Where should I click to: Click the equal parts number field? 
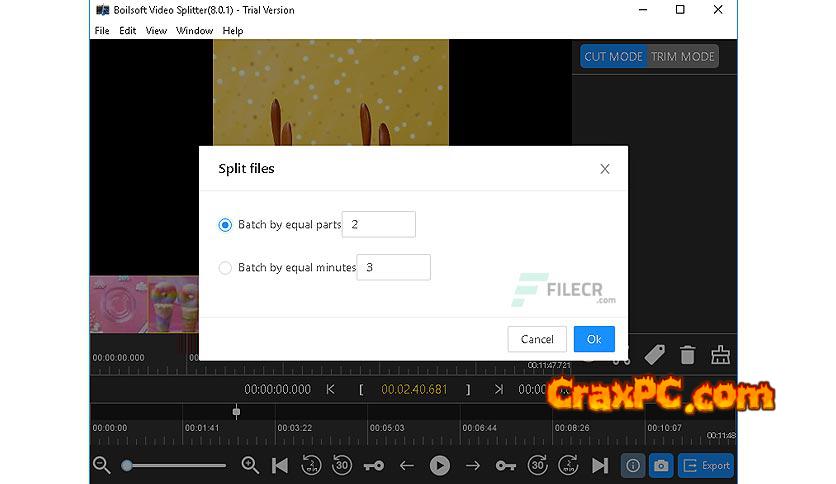379,225
